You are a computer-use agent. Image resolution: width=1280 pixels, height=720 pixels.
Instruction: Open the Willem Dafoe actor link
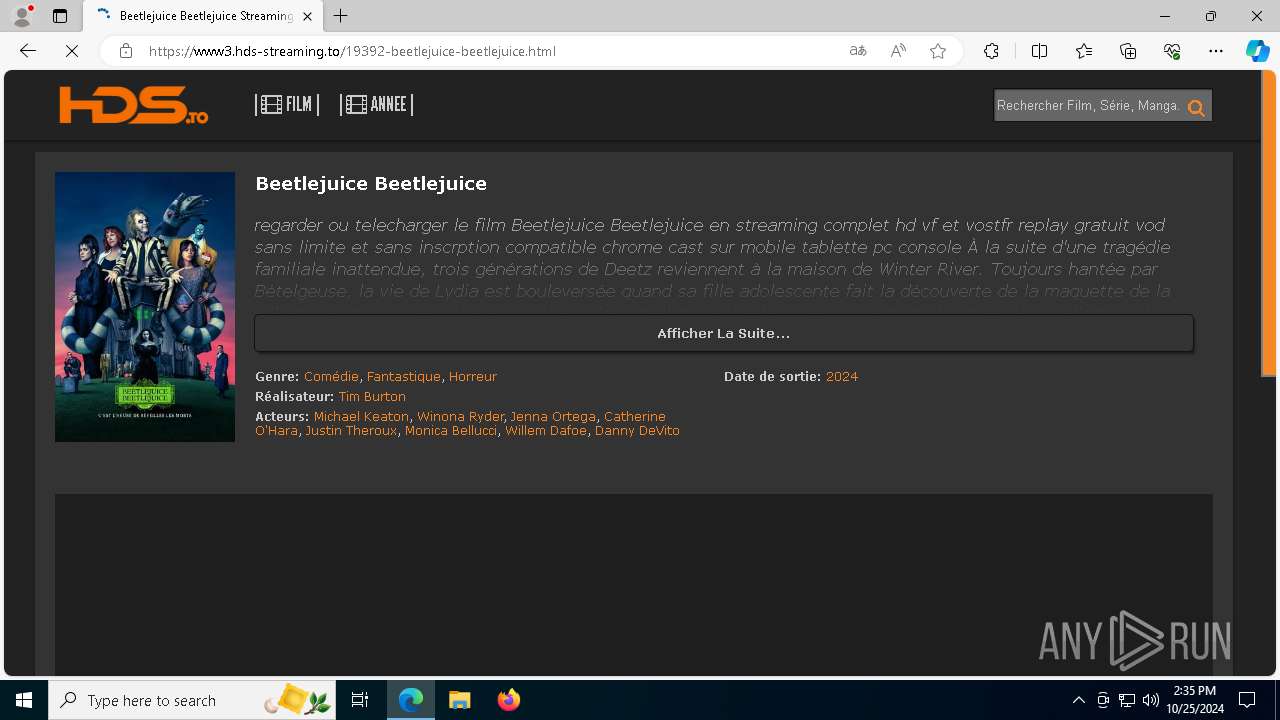[546, 431]
